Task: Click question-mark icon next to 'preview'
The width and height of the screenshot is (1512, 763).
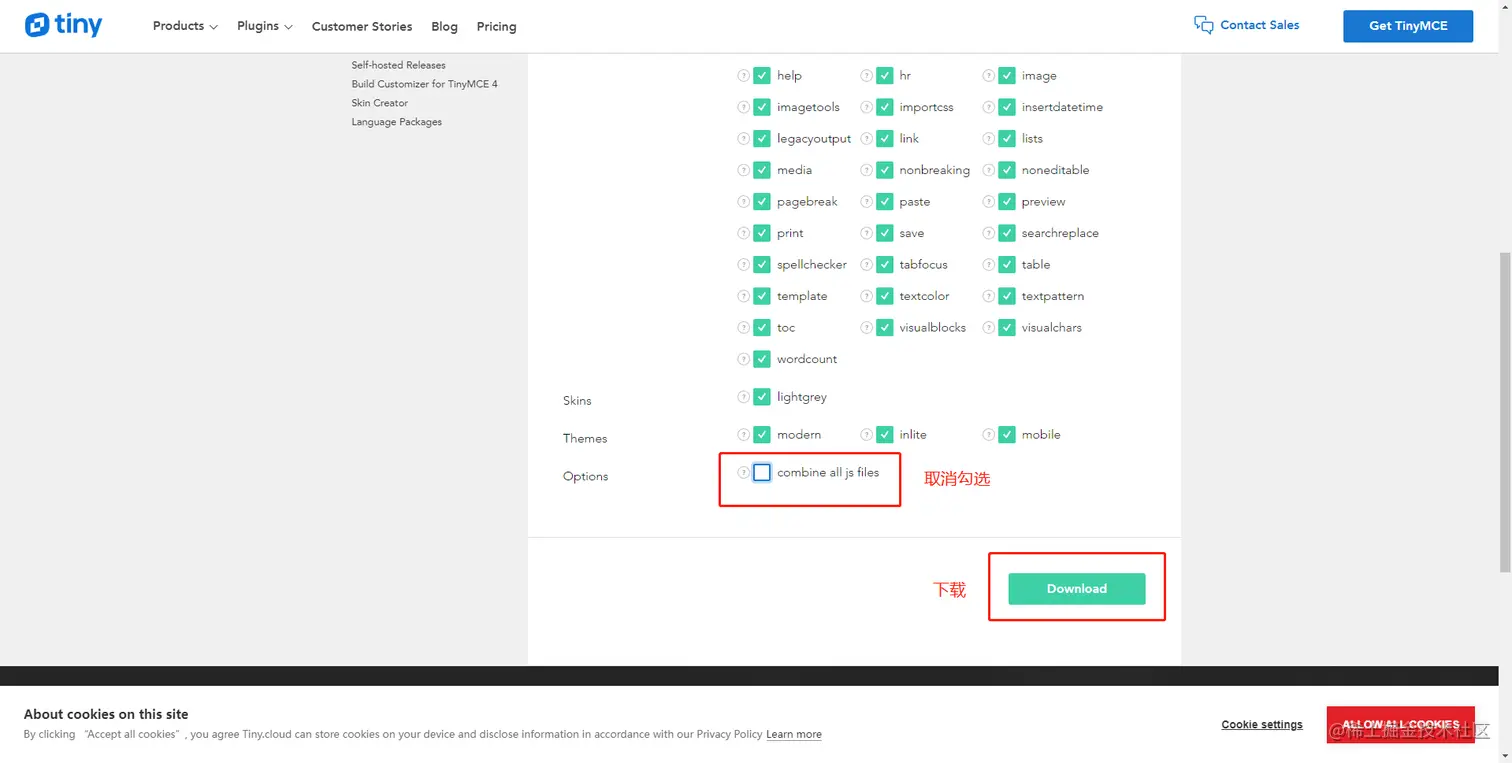Action: pos(988,201)
